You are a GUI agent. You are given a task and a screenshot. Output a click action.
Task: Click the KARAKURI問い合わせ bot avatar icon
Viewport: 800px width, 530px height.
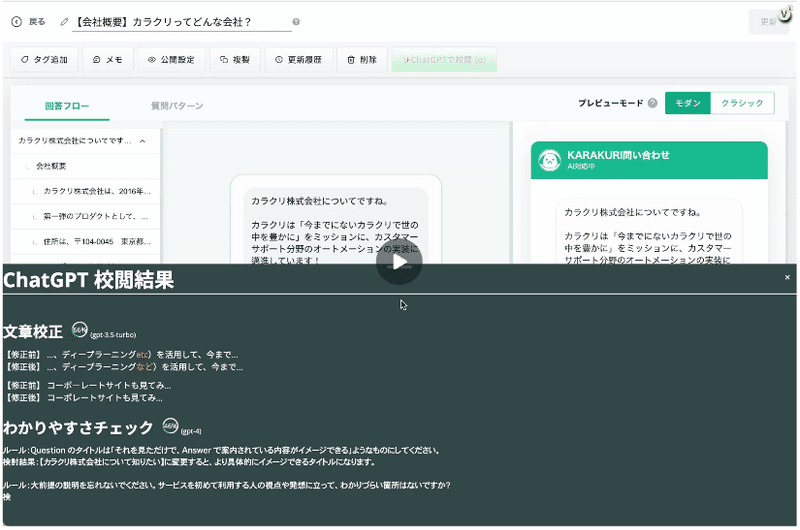pyautogui.click(x=549, y=160)
